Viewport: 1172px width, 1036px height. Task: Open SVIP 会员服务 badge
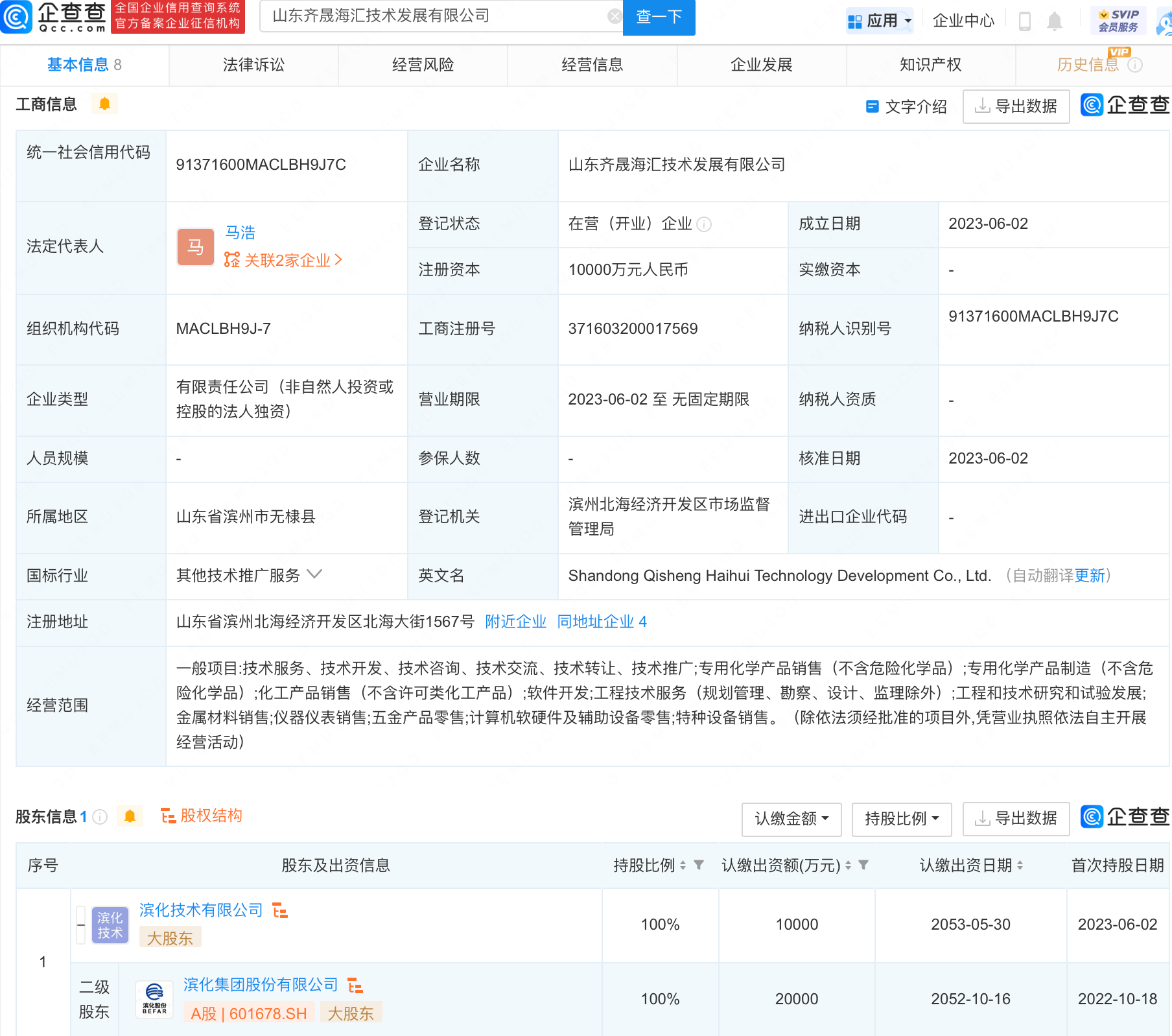tap(1118, 21)
